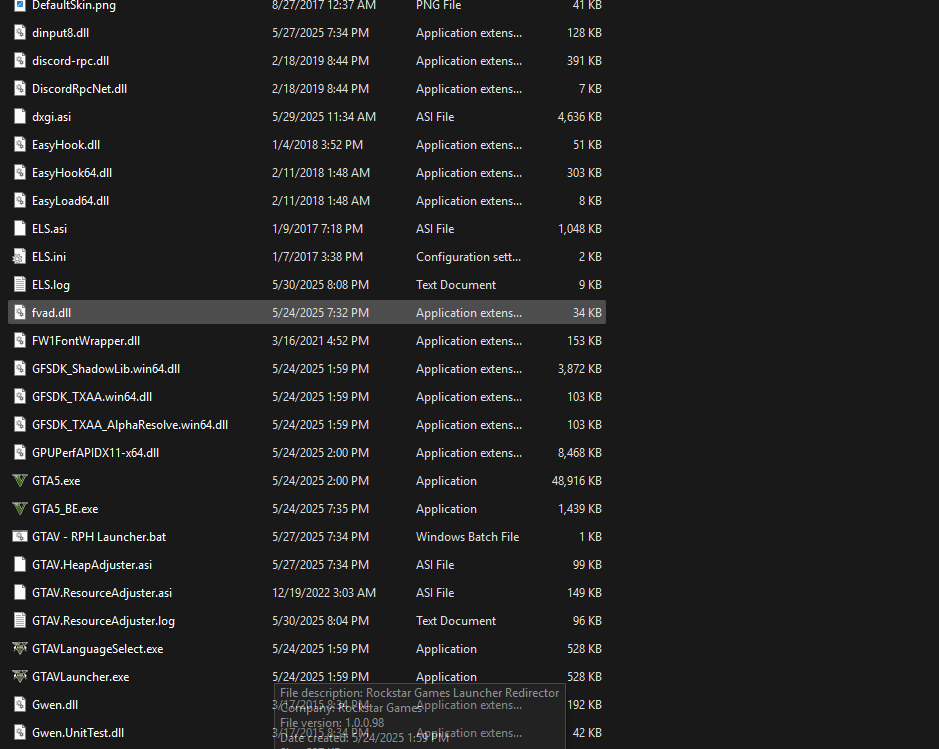Select the file name GTAVLauncher.exe
This screenshot has height=749, width=939.
coord(81,677)
